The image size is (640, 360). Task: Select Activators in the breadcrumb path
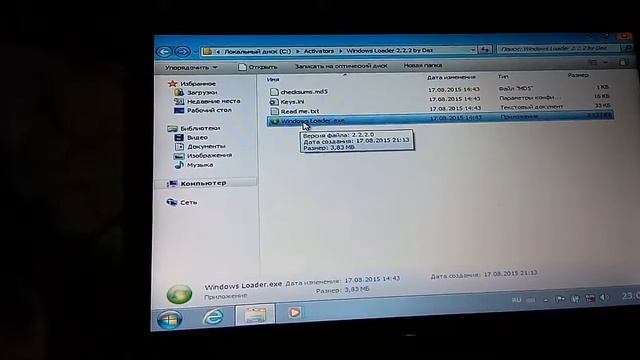318,51
